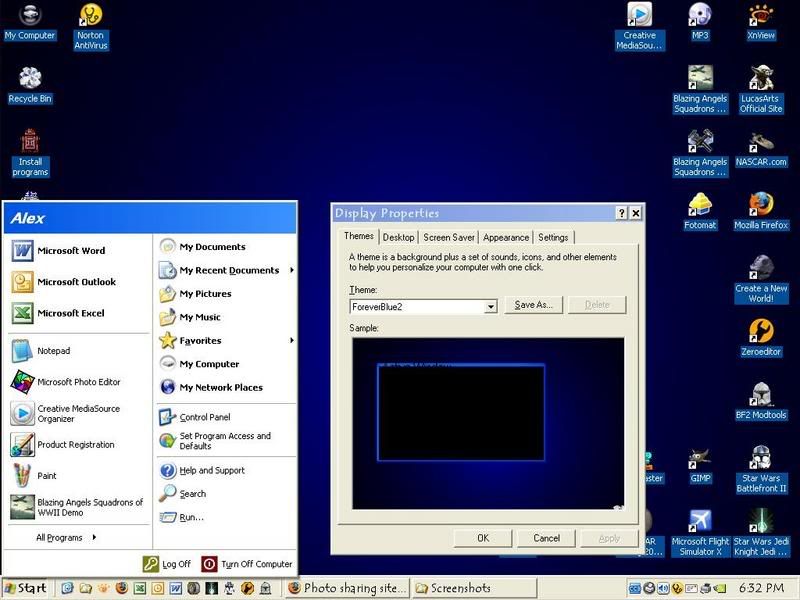Select the Zeroeditor desktop shortcut
The height and width of the screenshot is (600, 800).
click(761, 338)
